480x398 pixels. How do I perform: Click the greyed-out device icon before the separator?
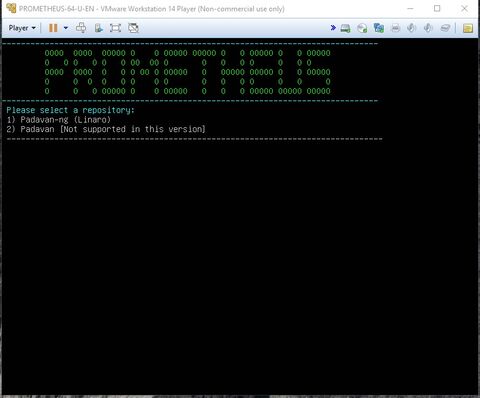[x=445, y=28]
